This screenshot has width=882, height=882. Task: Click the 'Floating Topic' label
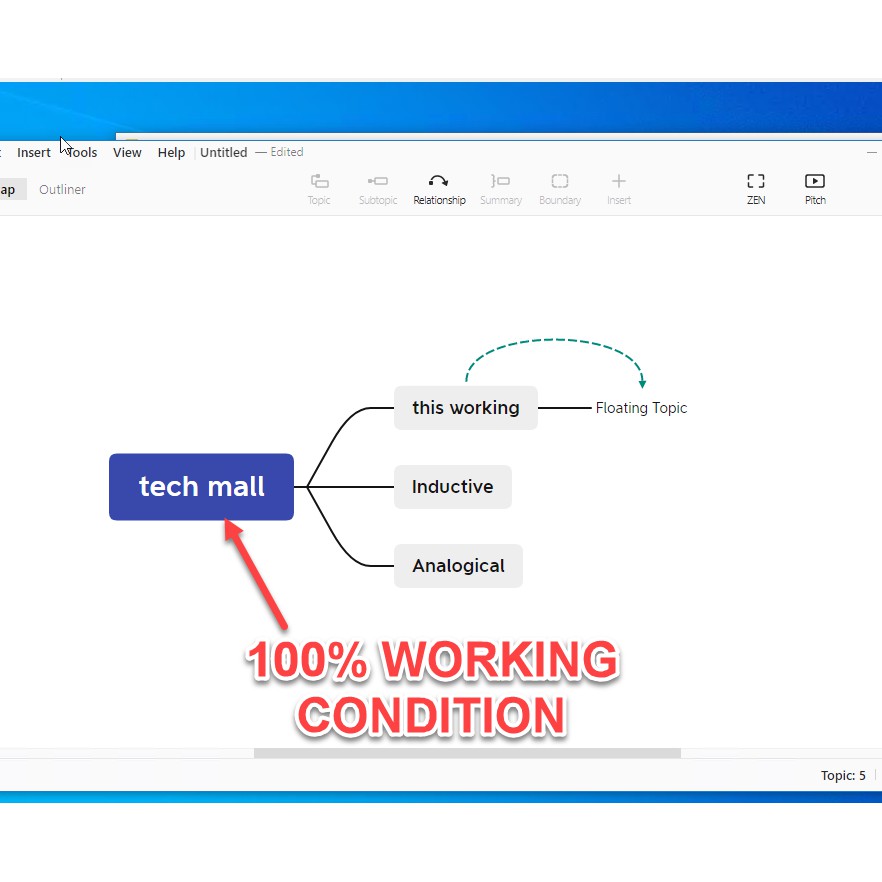point(641,408)
